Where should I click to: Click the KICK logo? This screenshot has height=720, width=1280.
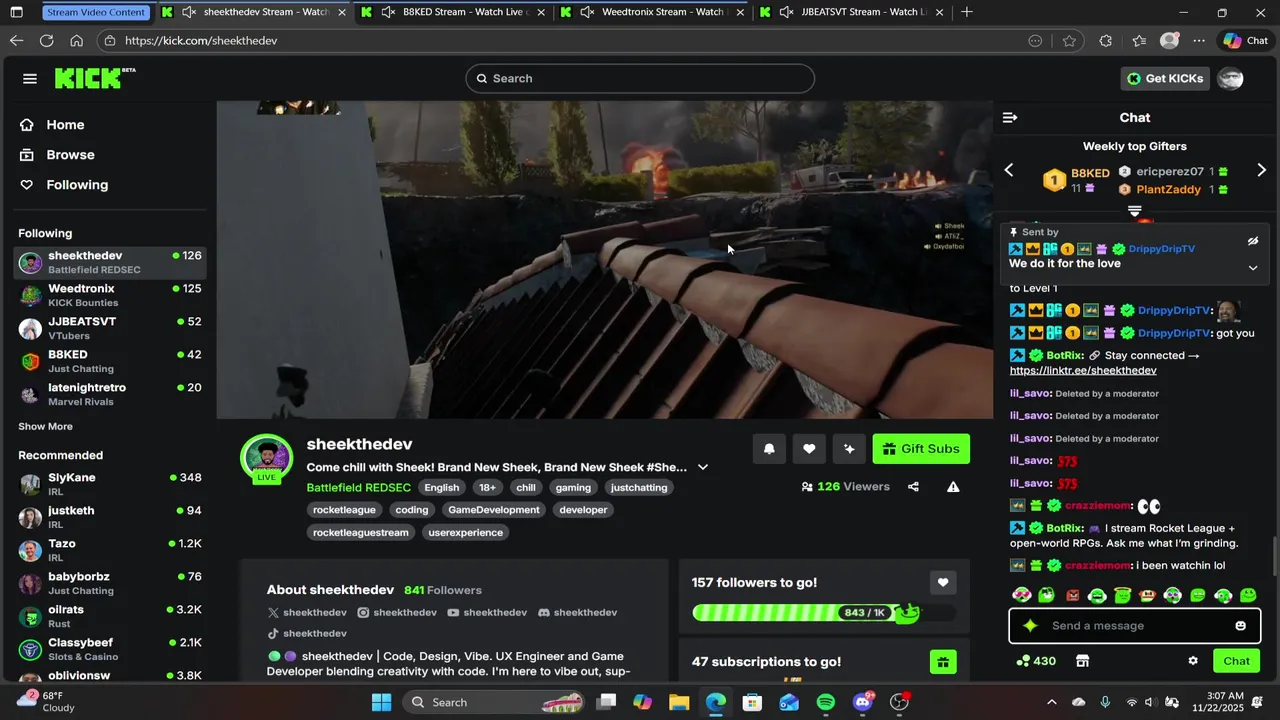94,78
